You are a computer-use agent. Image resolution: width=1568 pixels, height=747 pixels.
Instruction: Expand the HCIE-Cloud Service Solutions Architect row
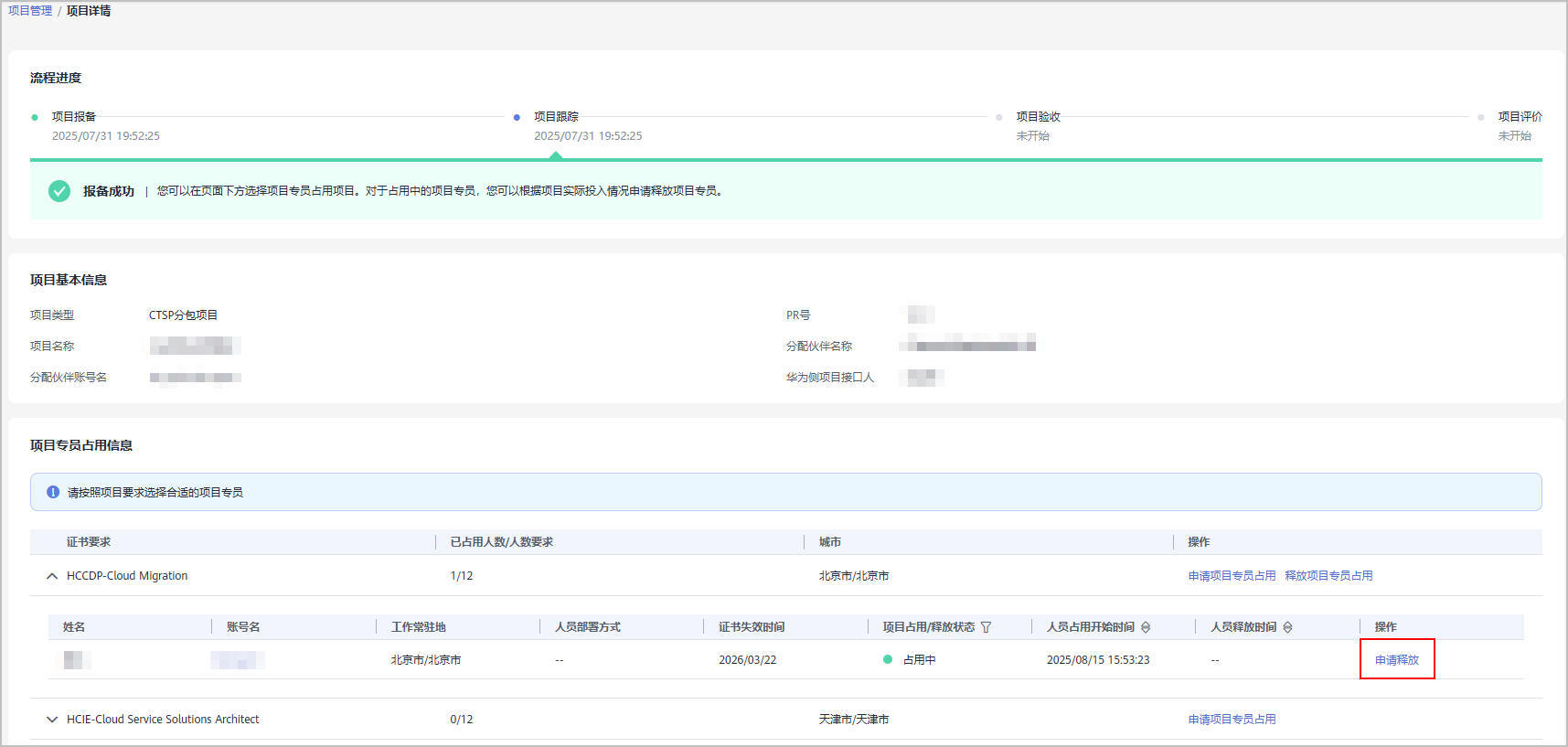[x=52, y=720]
